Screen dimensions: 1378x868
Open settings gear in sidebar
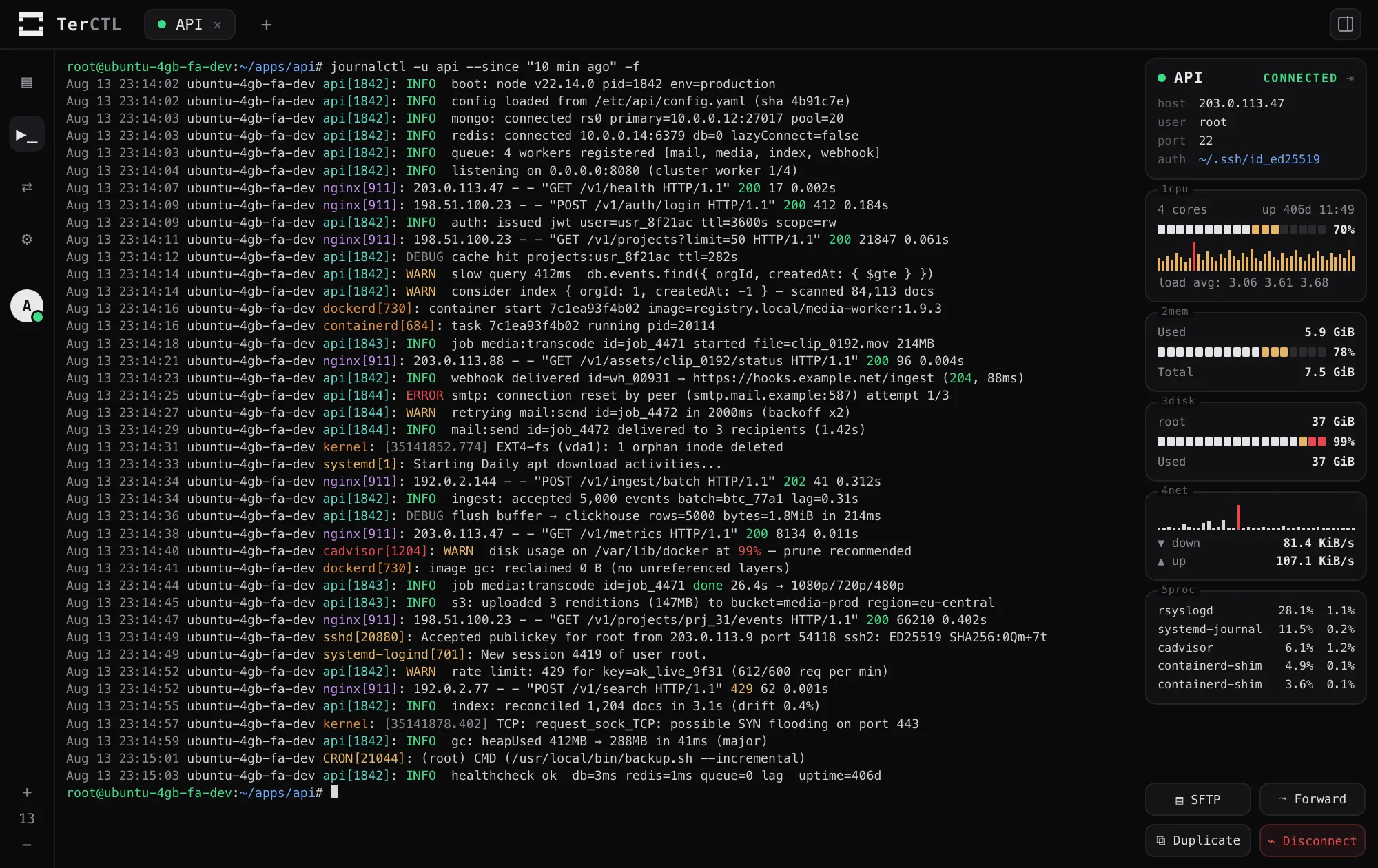[x=27, y=239]
